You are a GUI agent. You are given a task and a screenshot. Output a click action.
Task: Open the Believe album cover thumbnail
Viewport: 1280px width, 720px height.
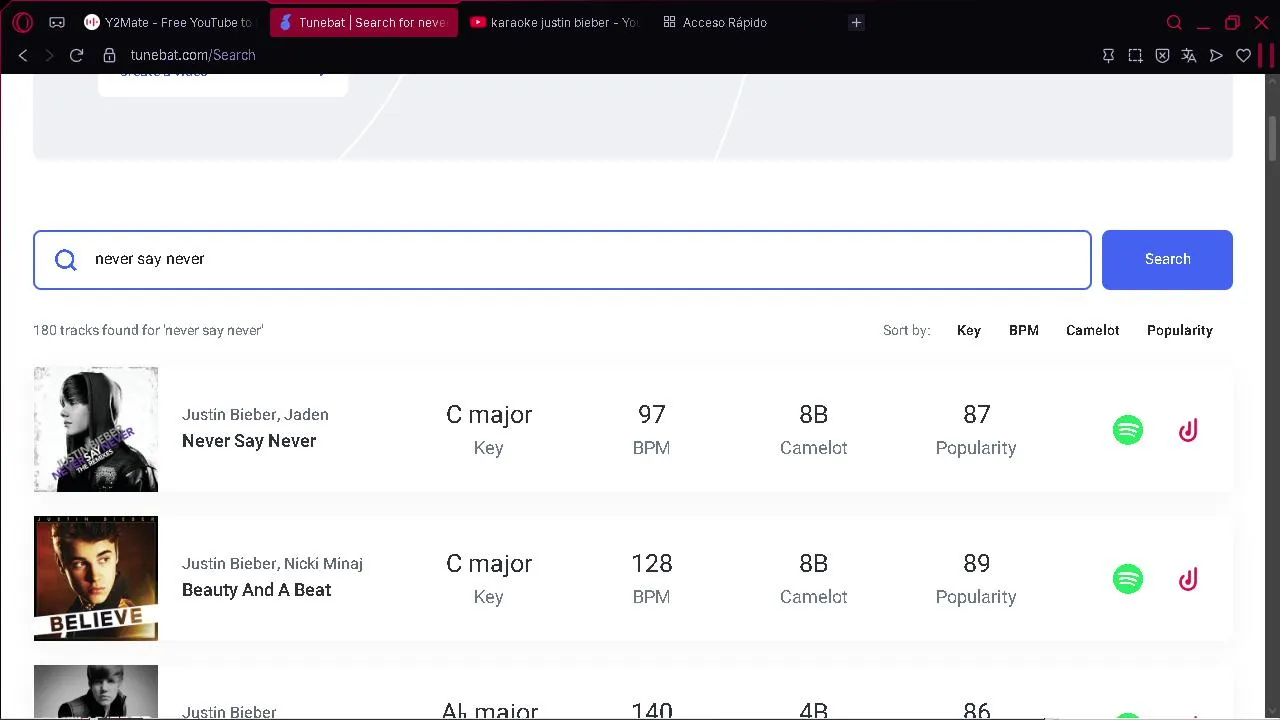[96, 578]
